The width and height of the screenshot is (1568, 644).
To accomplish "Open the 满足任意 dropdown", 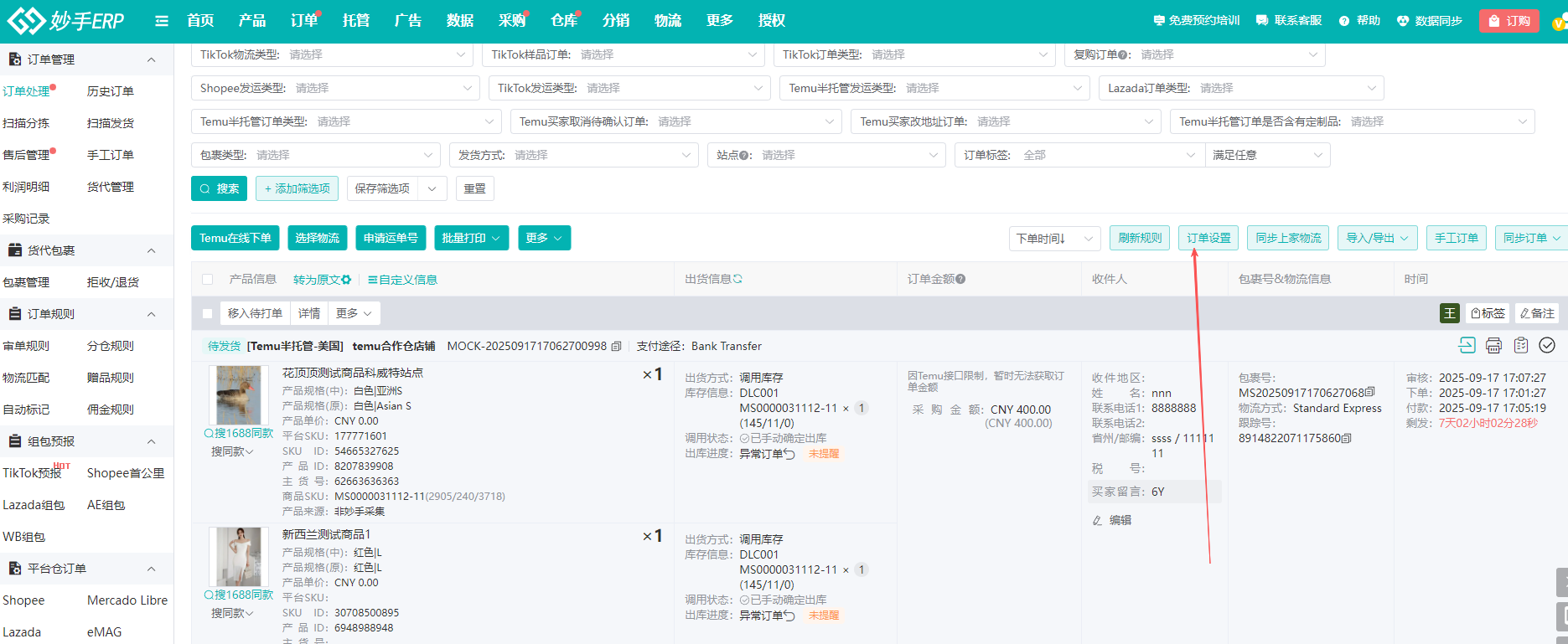I will (1267, 155).
